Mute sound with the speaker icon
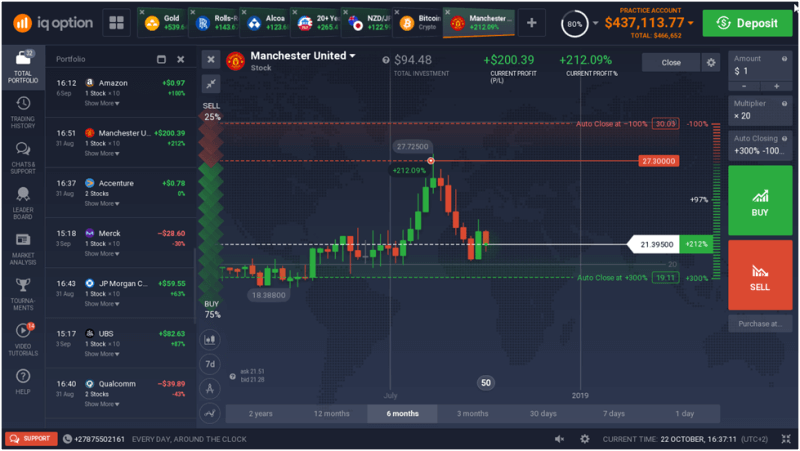The height and width of the screenshot is (451, 800). click(x=560, y=439)
